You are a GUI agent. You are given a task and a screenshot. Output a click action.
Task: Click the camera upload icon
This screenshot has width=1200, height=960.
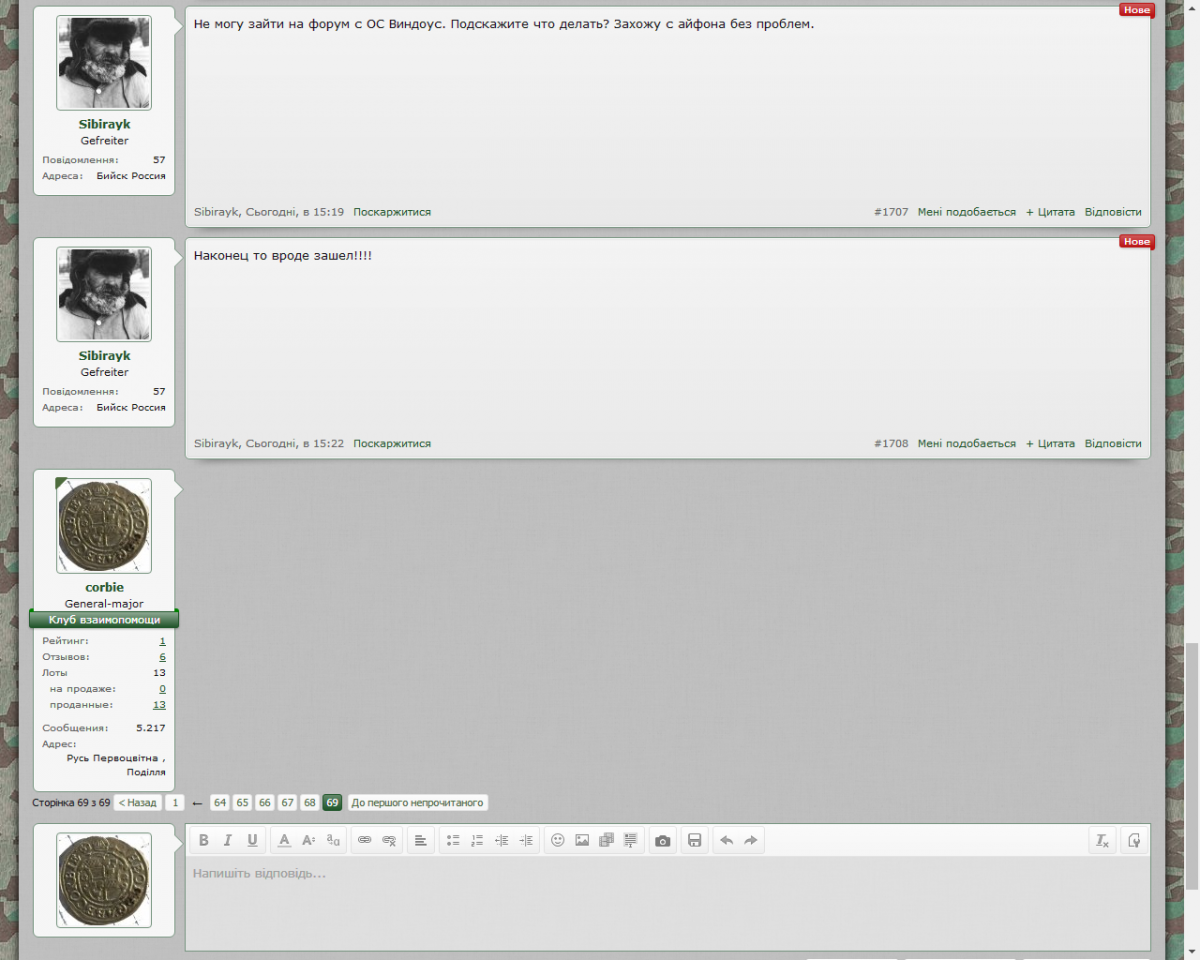tap(662, 840)
